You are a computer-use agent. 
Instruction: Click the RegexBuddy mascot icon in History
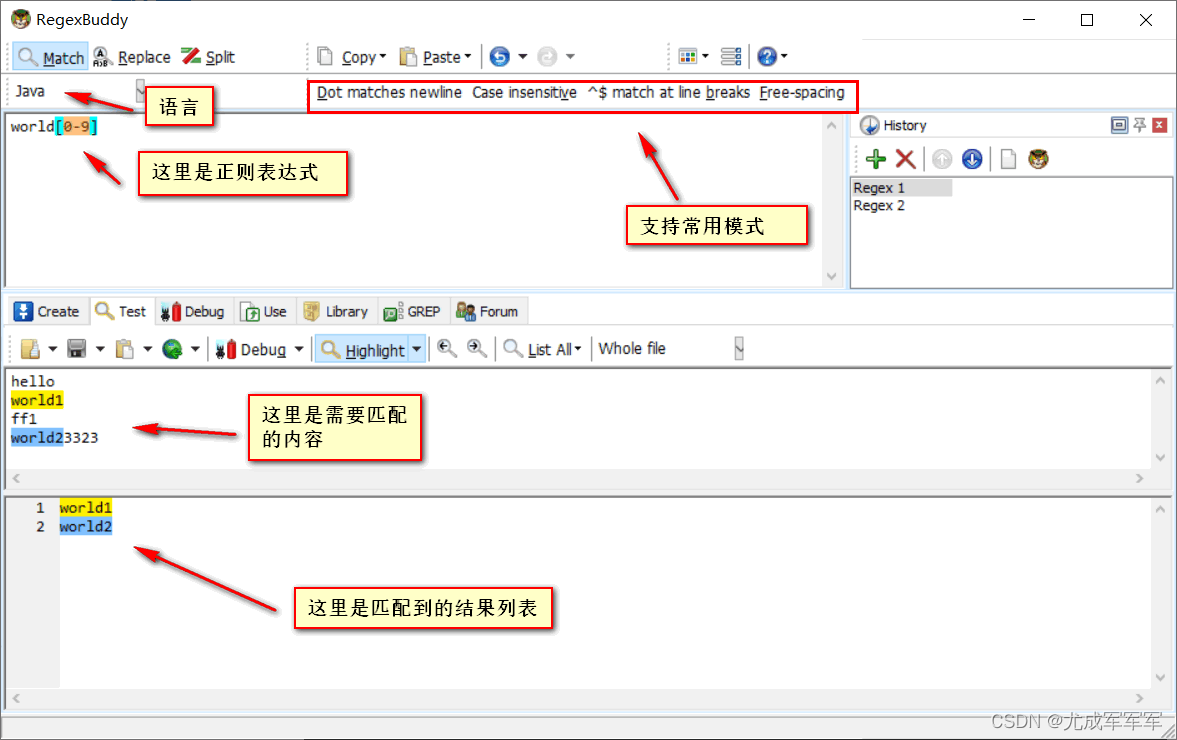[1038, 159]
